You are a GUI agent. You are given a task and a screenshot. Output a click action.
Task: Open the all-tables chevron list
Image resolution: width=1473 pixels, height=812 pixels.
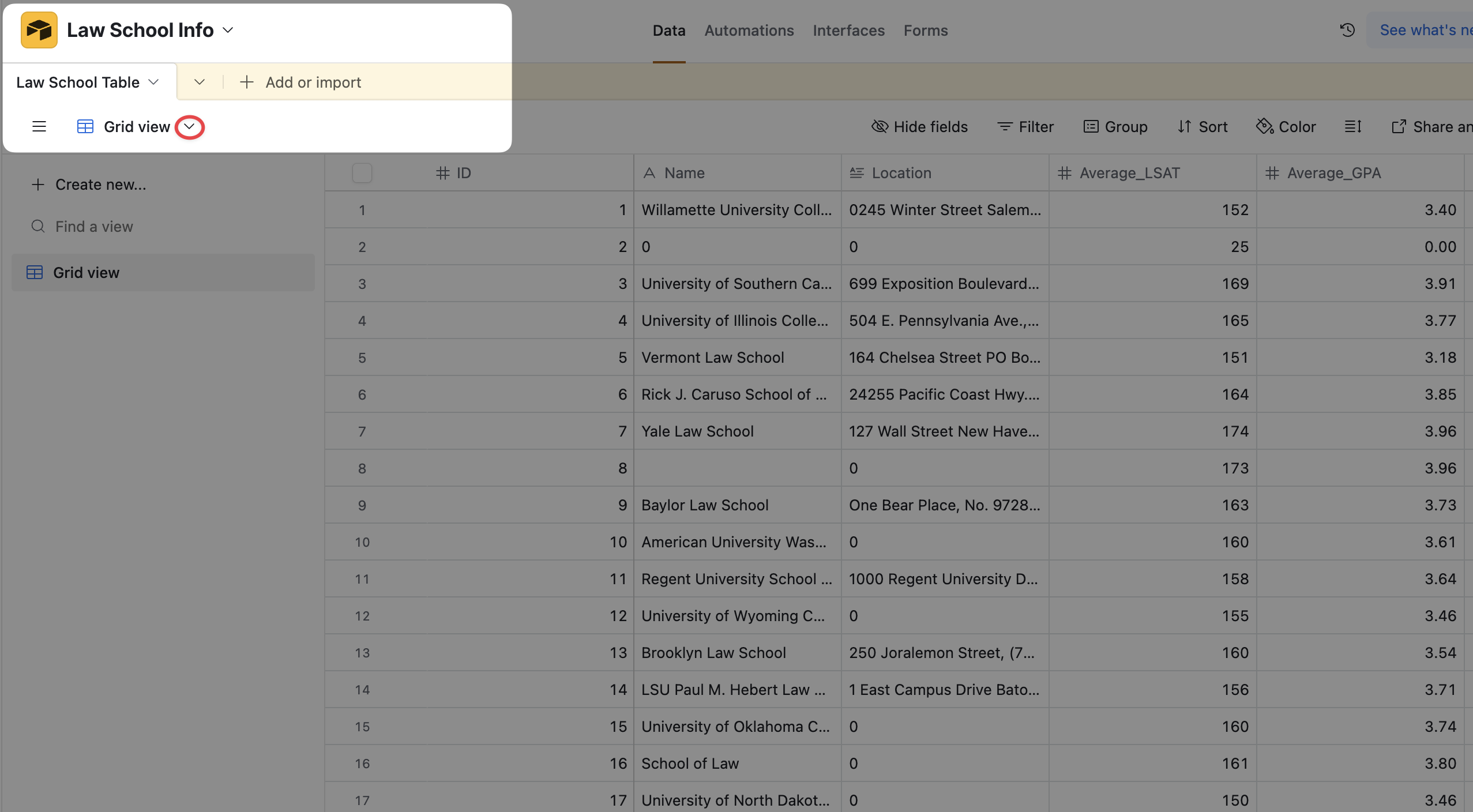[x=200, y=82]
